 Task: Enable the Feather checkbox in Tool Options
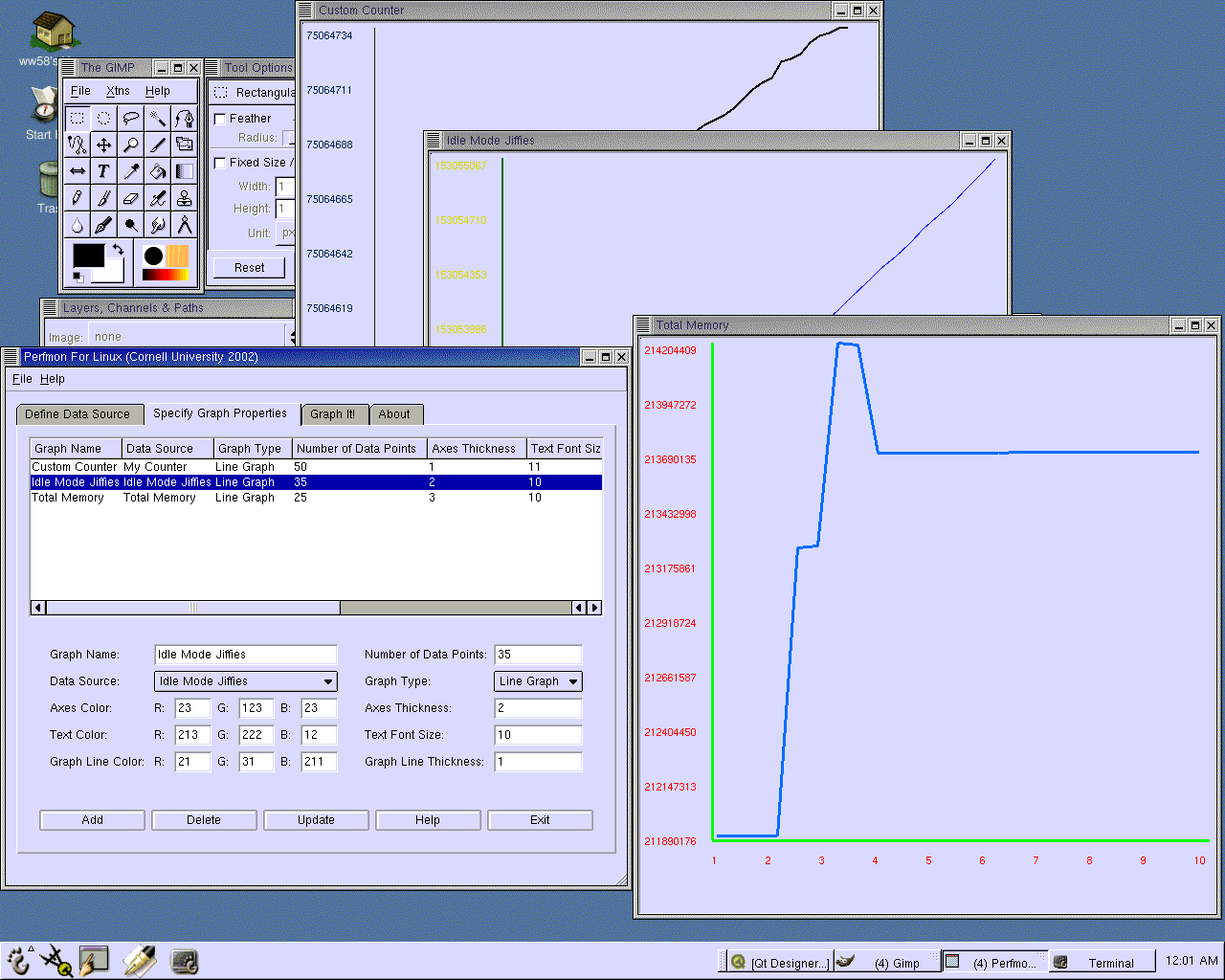coord(220,119)
